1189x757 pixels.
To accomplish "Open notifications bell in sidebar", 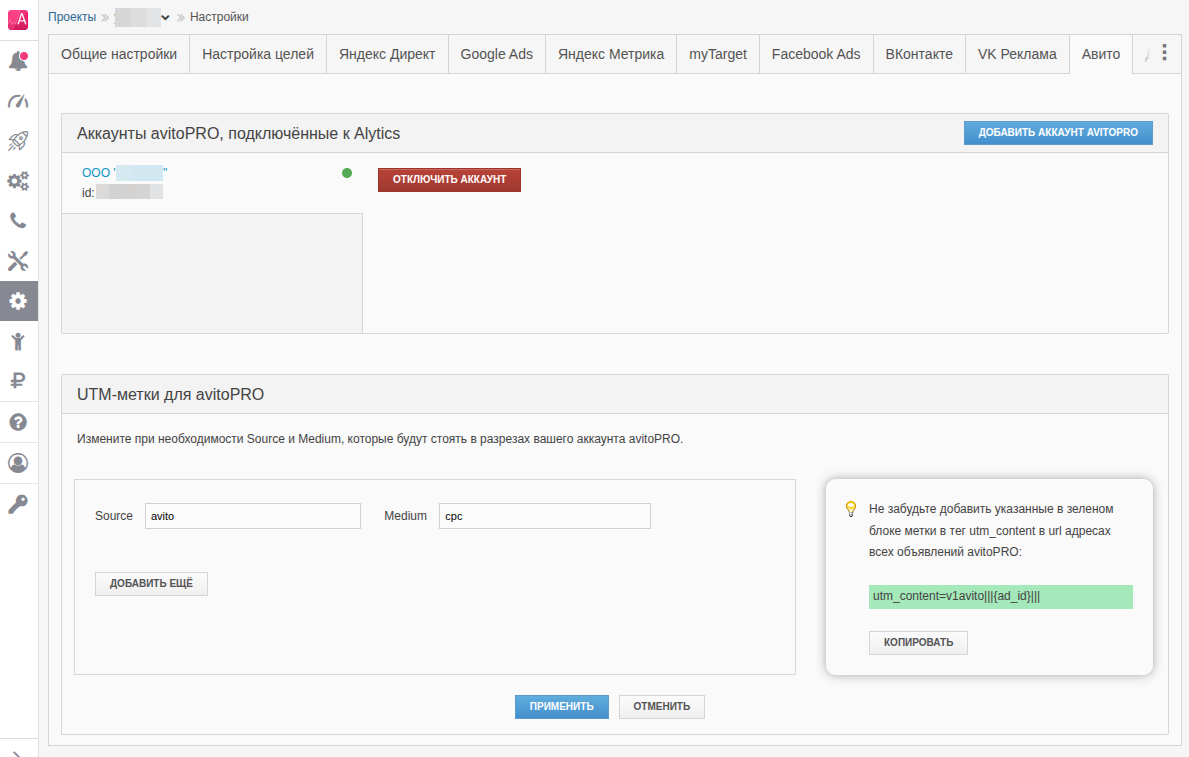I will pyautogui.click(x=18, y=61).
